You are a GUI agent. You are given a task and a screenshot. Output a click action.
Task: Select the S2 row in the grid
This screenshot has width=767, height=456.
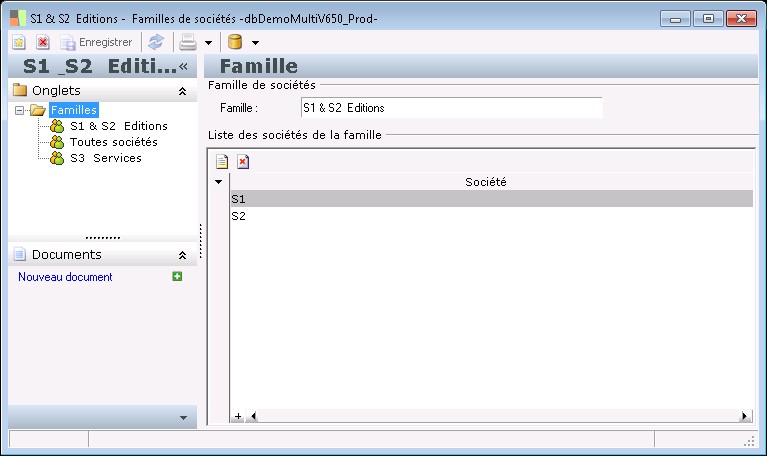492,216
